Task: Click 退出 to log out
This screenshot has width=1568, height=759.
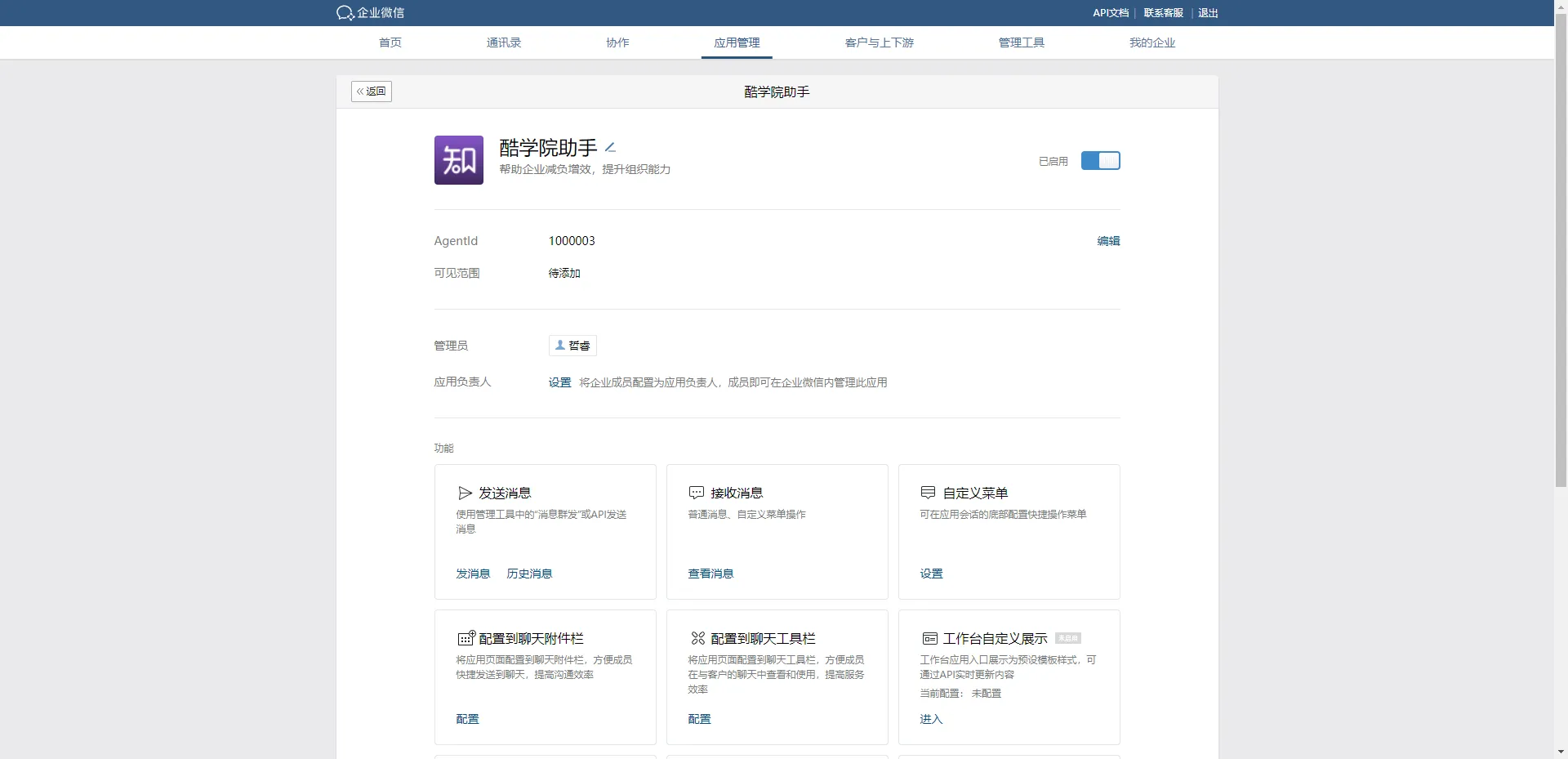Action: (1208, 13)
